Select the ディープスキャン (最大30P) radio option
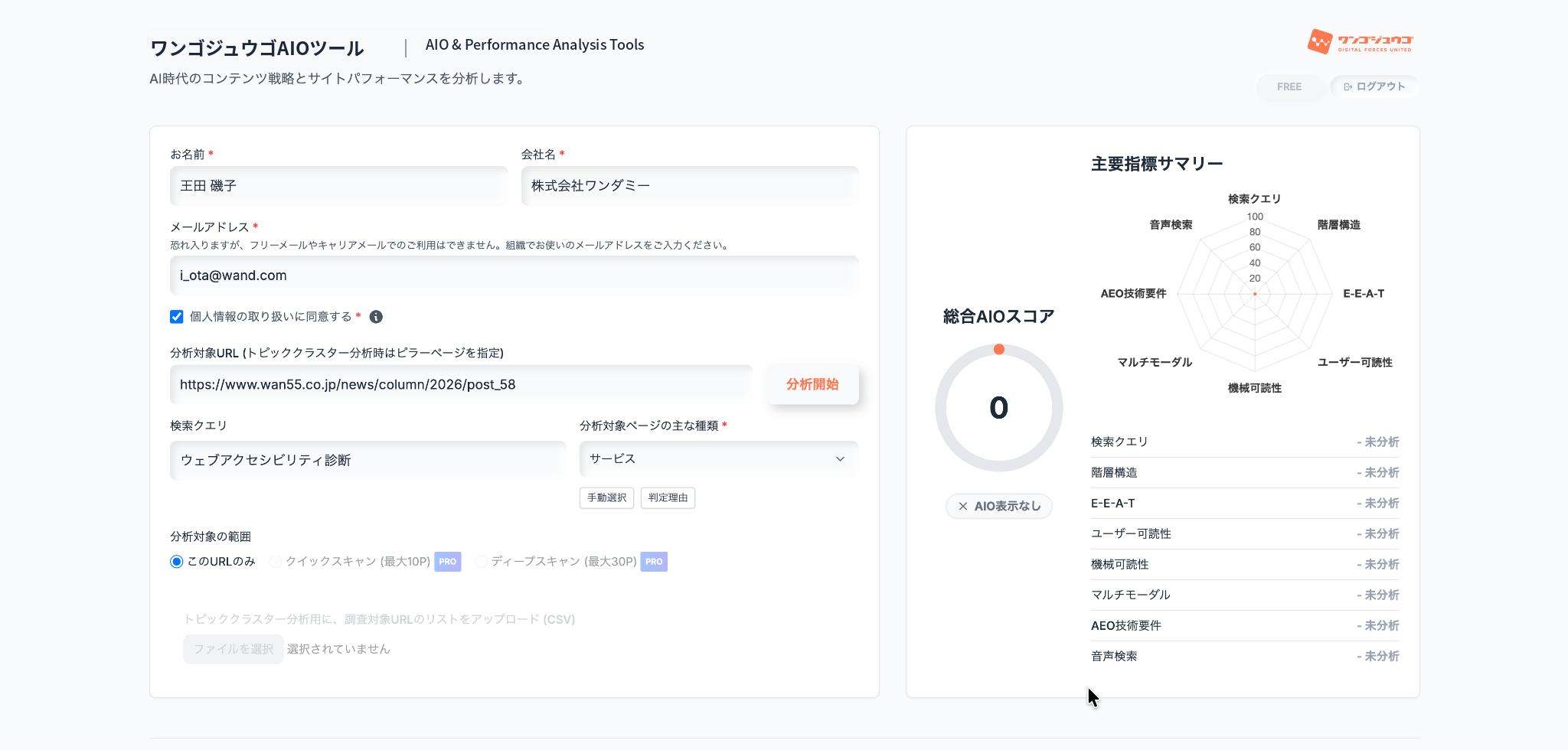This screenshot has width=1568, height=750. 481,562
